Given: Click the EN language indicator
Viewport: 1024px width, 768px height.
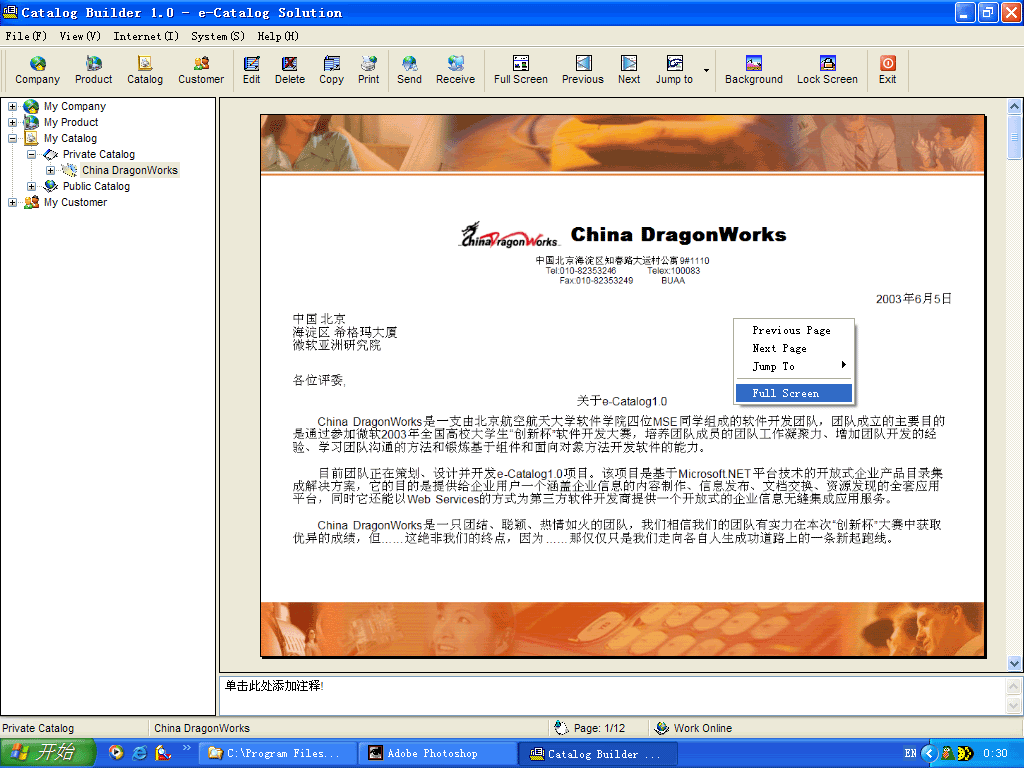Looking at the screenshot, I should point(910,753).
